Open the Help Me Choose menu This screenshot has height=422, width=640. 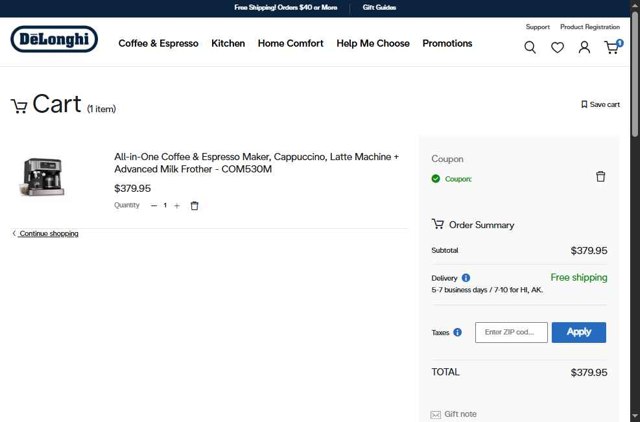pos(373,43)
